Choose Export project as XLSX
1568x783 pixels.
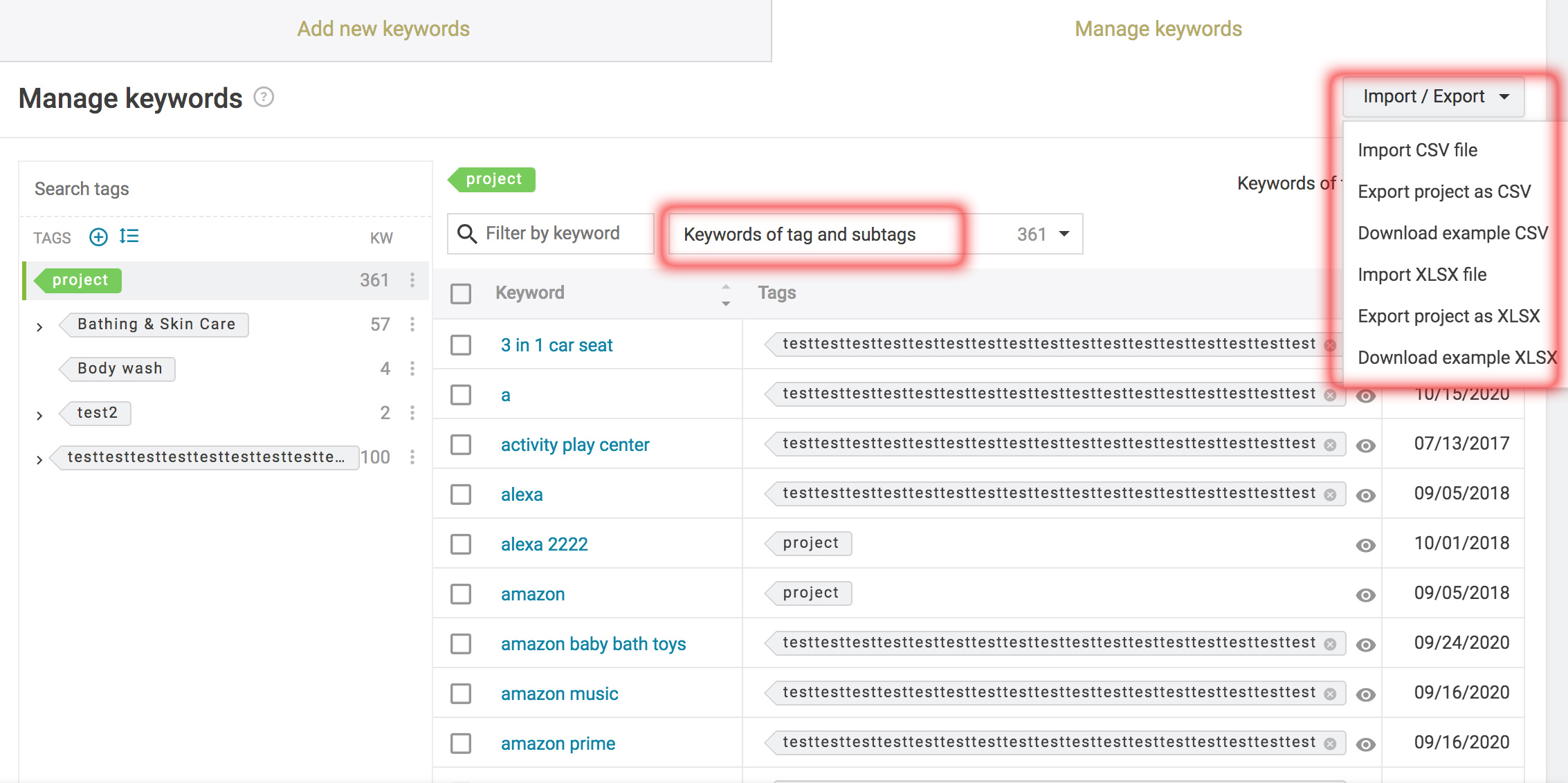(1448, 316)
